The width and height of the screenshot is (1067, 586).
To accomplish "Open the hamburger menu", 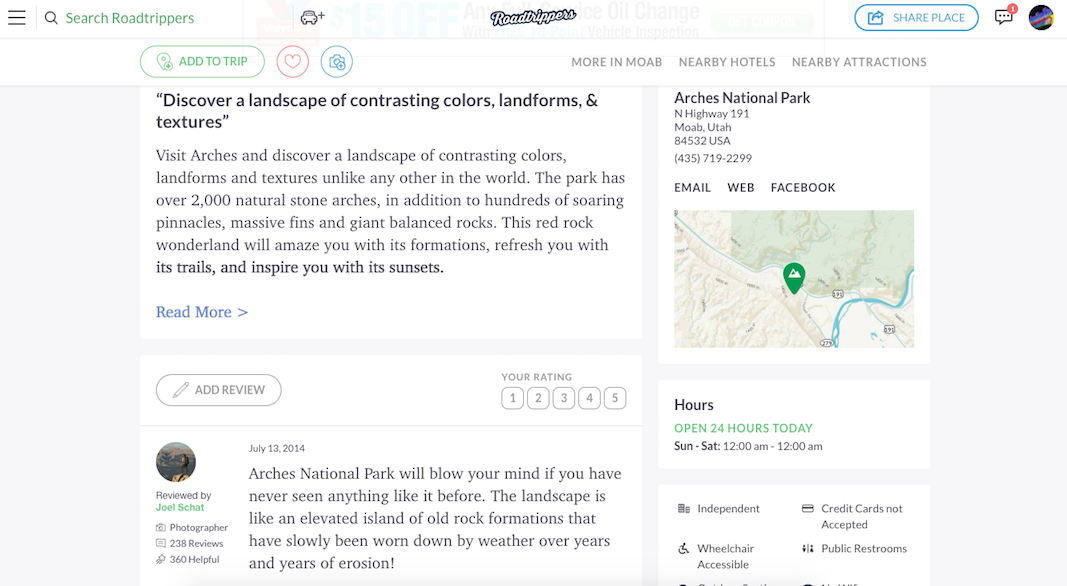I will point(17,18).
